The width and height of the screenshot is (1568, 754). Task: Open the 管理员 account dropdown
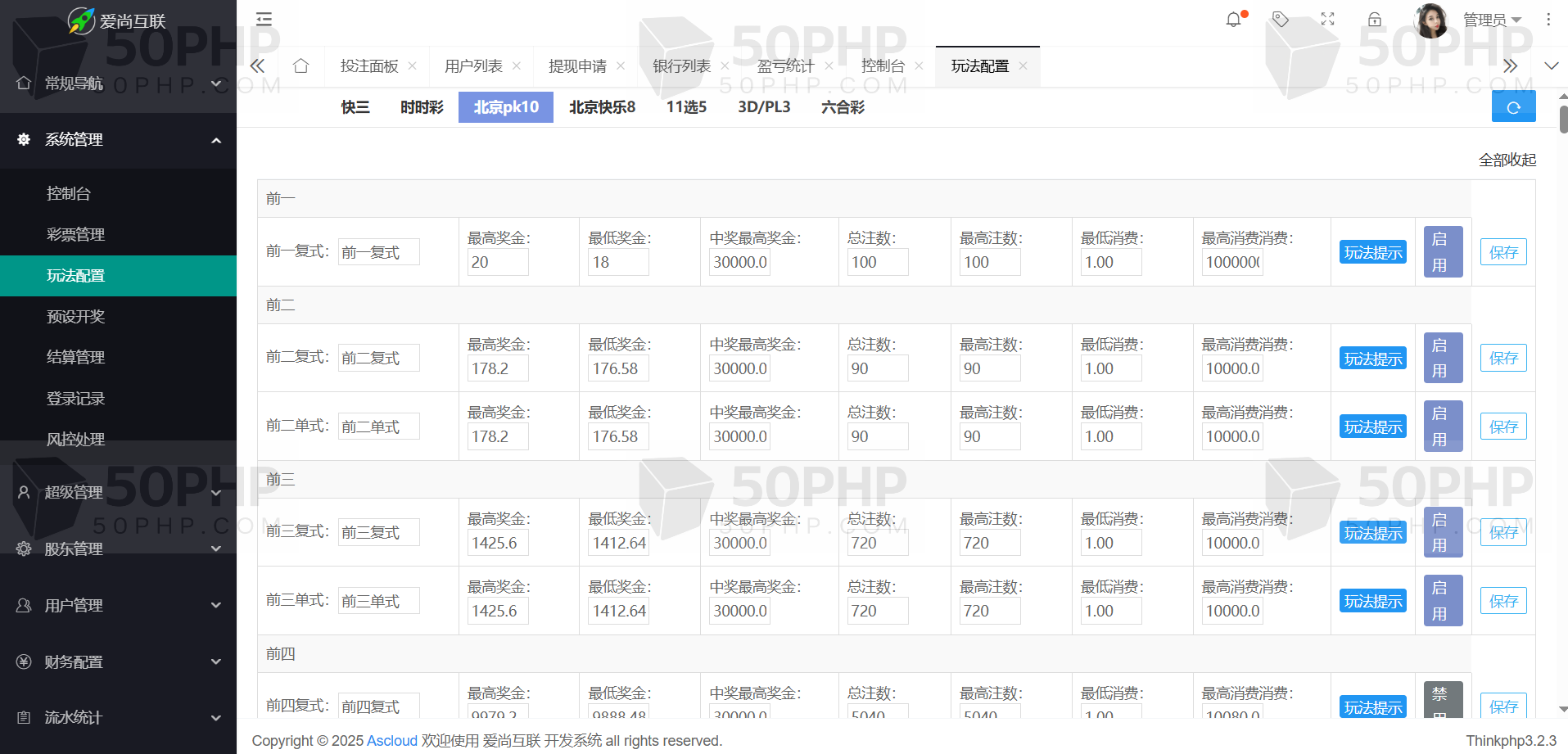click(x=1491, y=20)
